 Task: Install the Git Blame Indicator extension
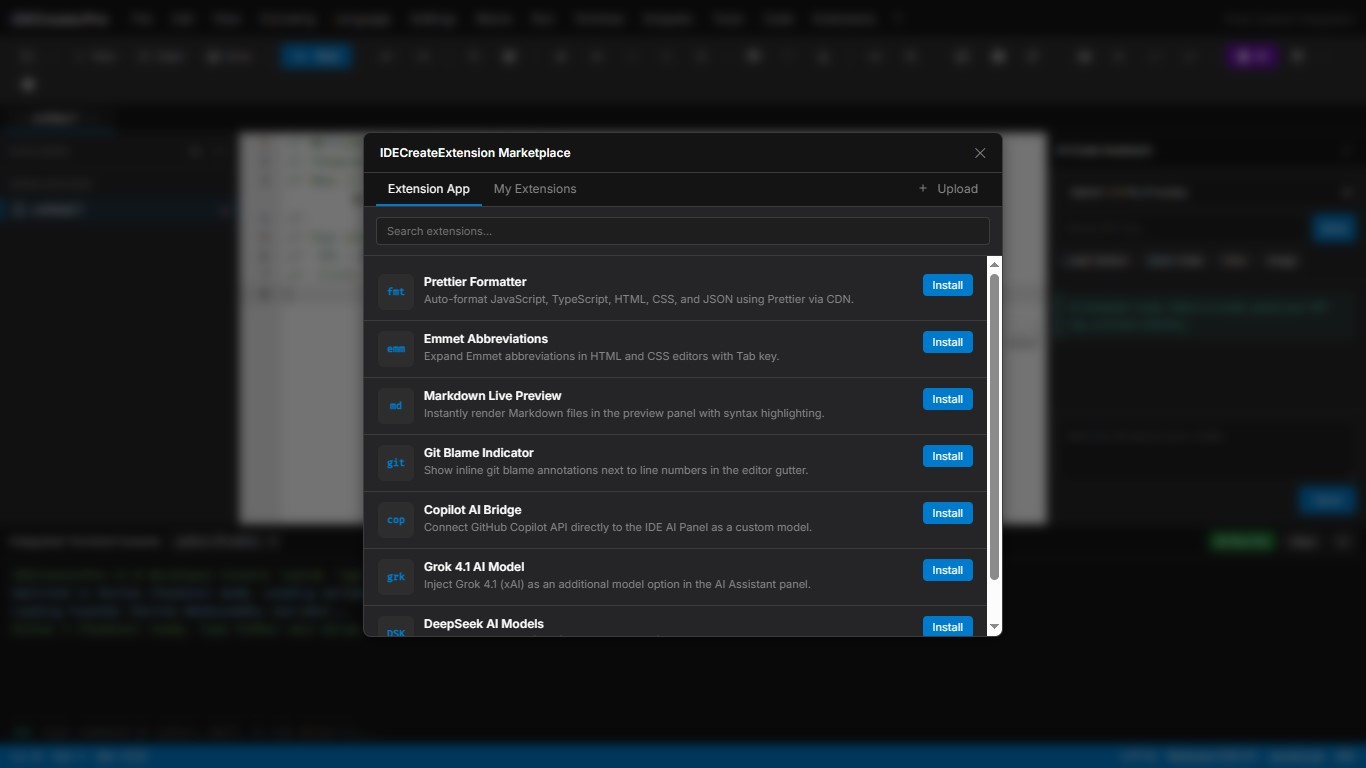947,456
